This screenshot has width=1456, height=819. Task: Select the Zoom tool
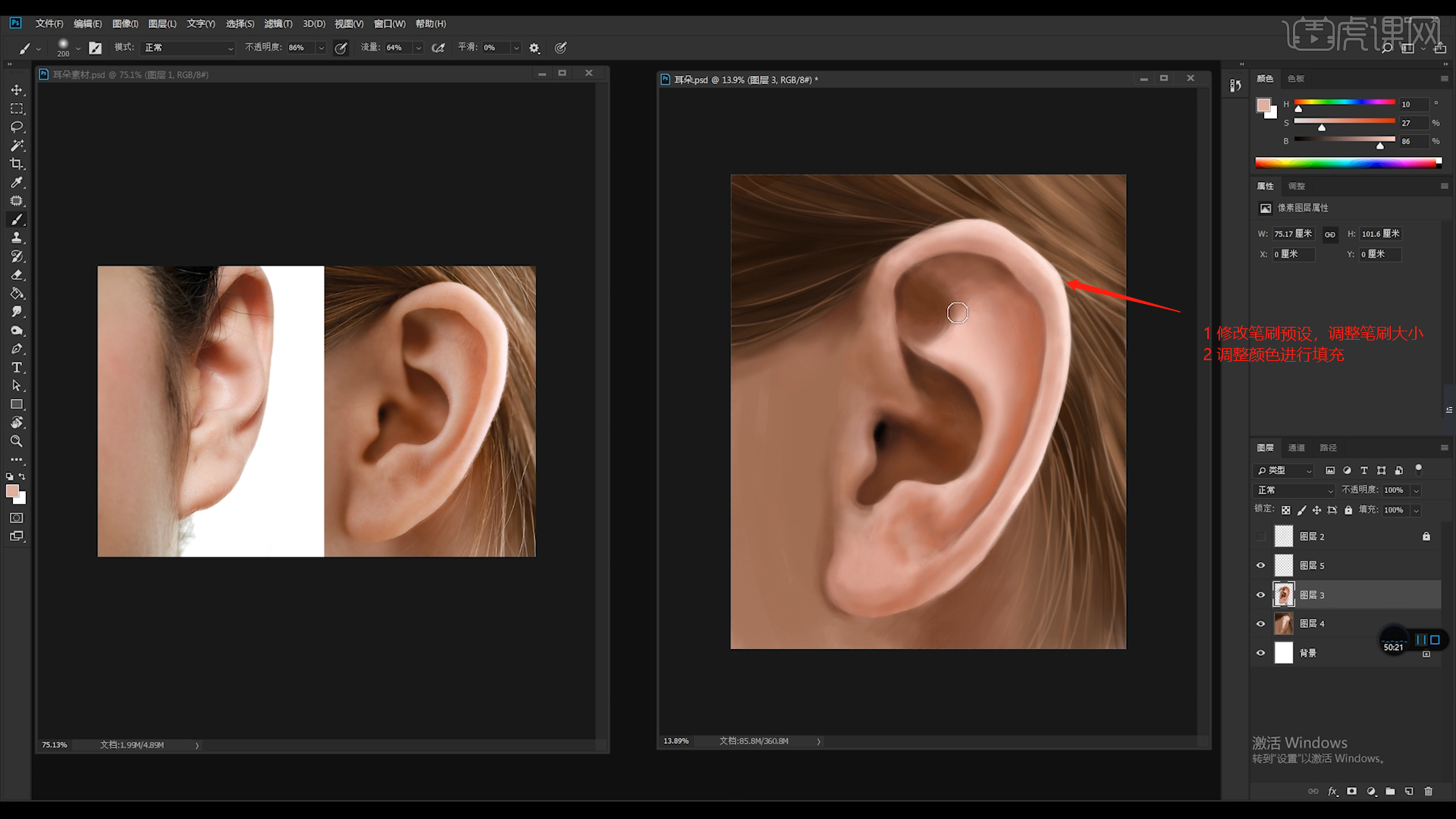coord(17,441)
